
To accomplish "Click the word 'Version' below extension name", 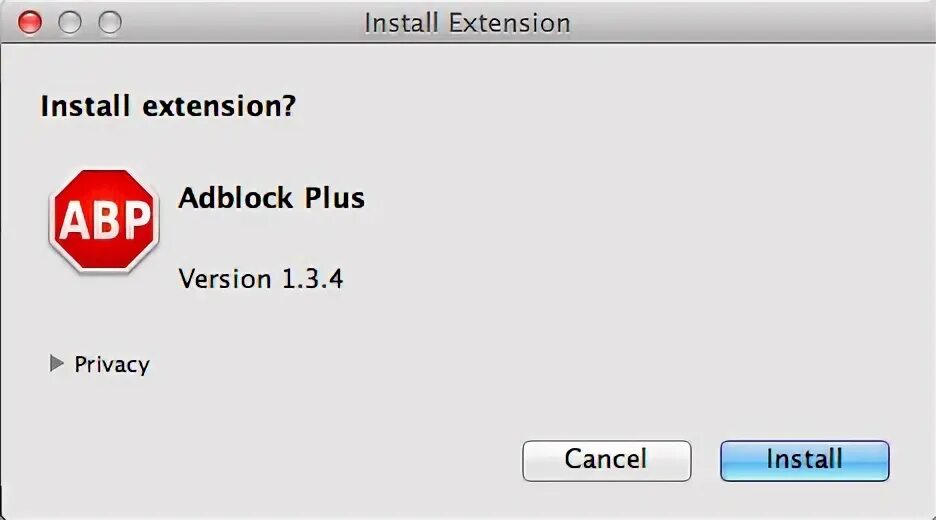I will pyautogui.click(x=225, y=278).
